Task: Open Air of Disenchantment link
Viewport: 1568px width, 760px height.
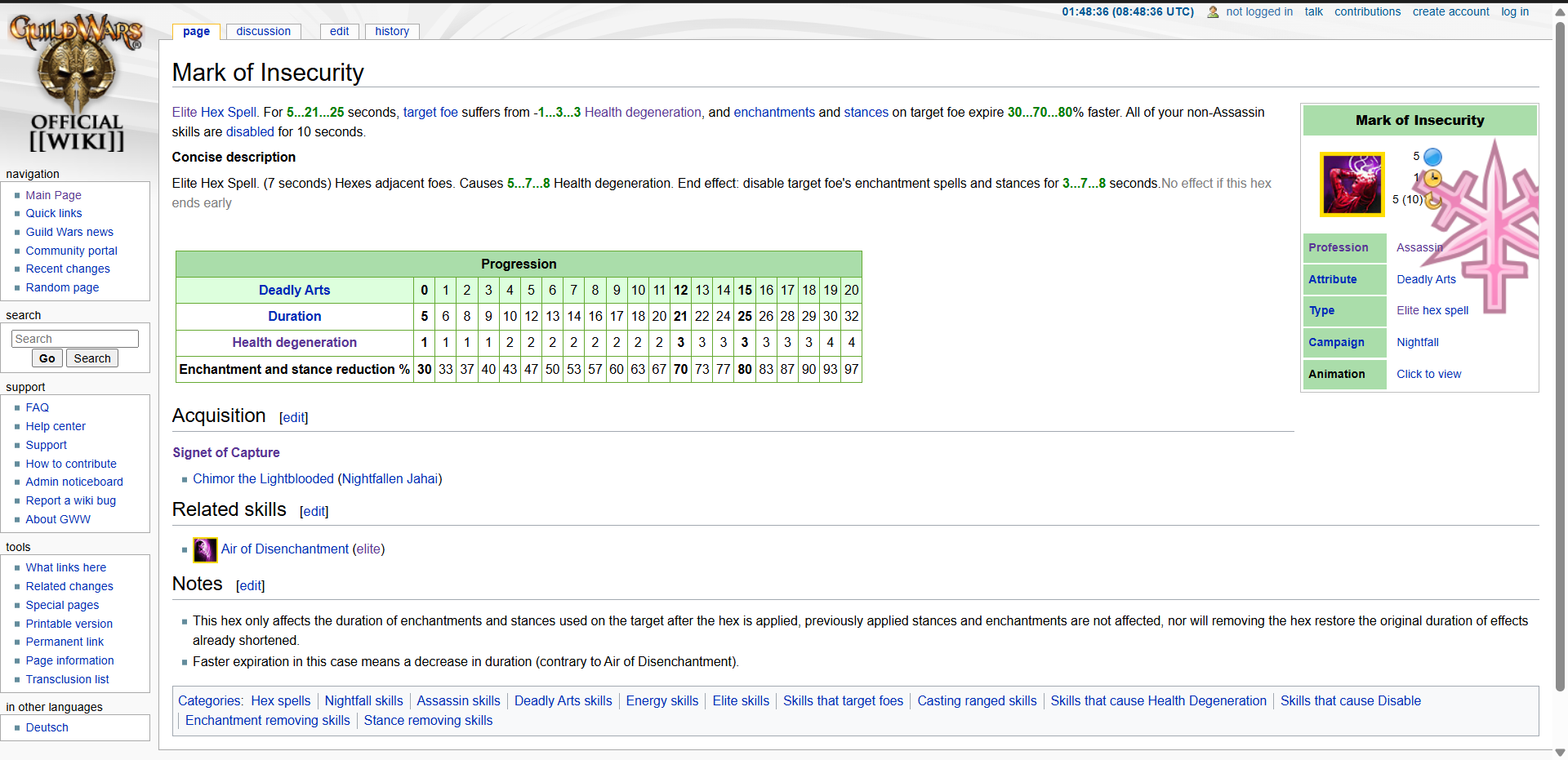Action: (x=285, y=549)
